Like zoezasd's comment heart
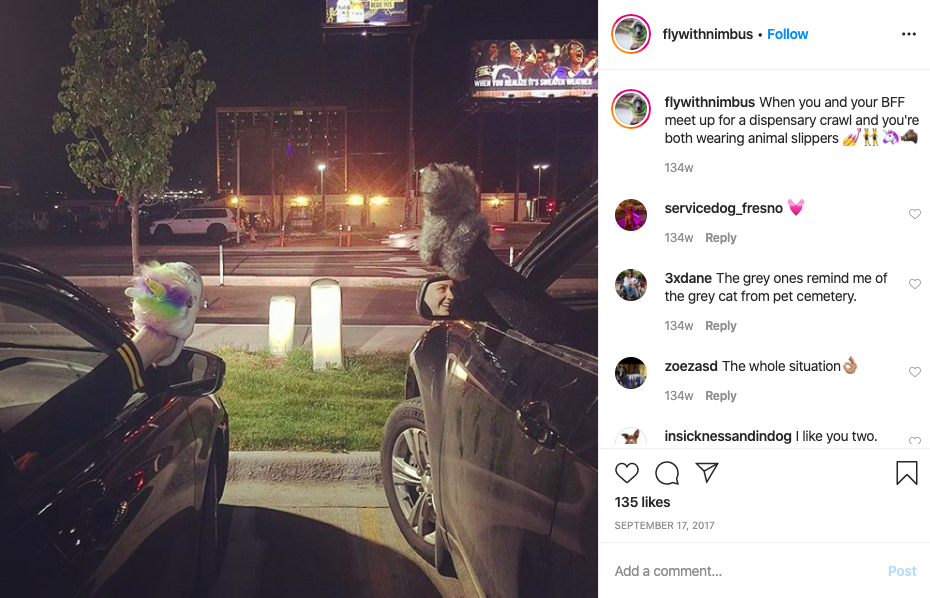 [x=915, y=371]
